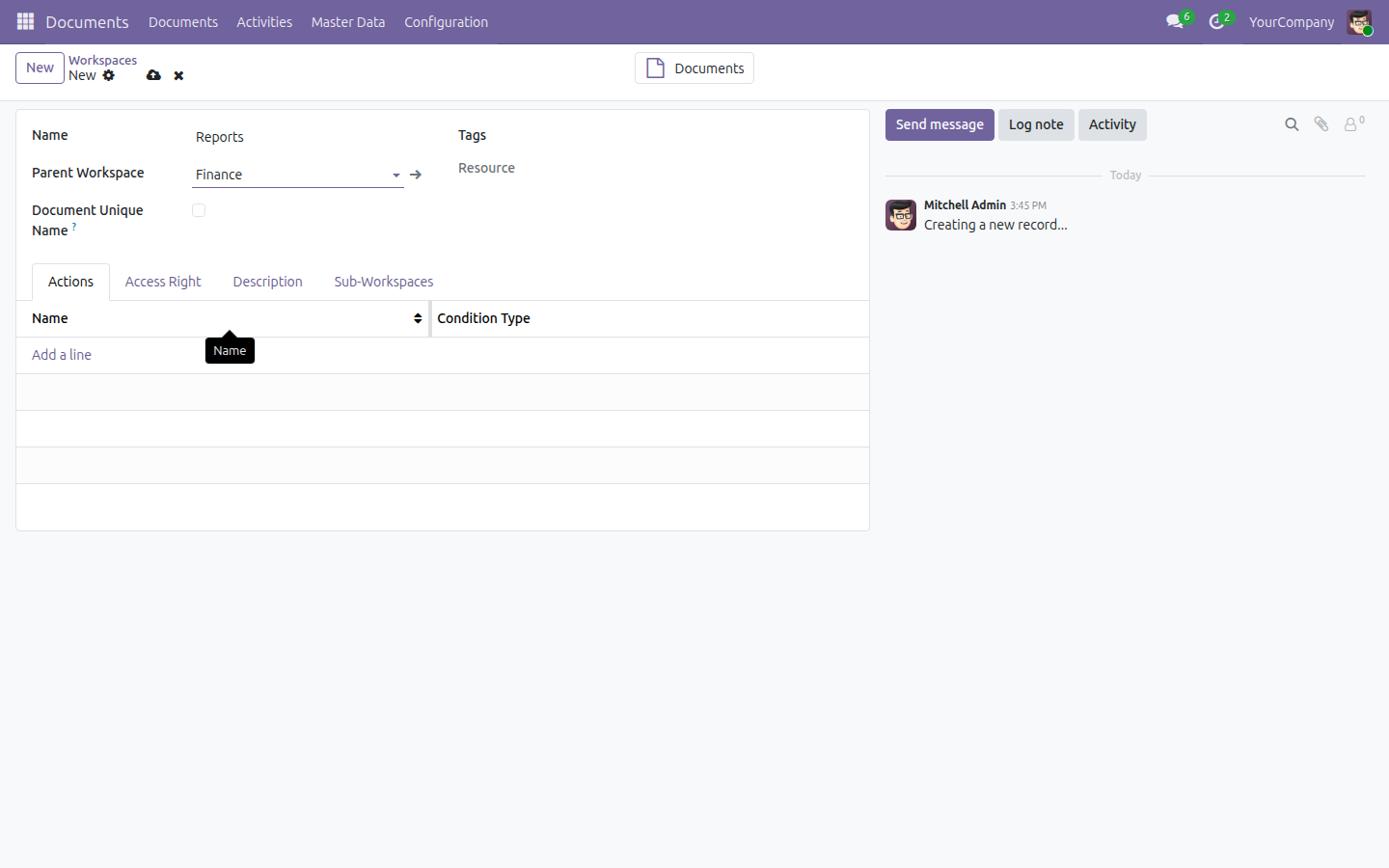Switch to the Description tab

(x=268, y=282)
